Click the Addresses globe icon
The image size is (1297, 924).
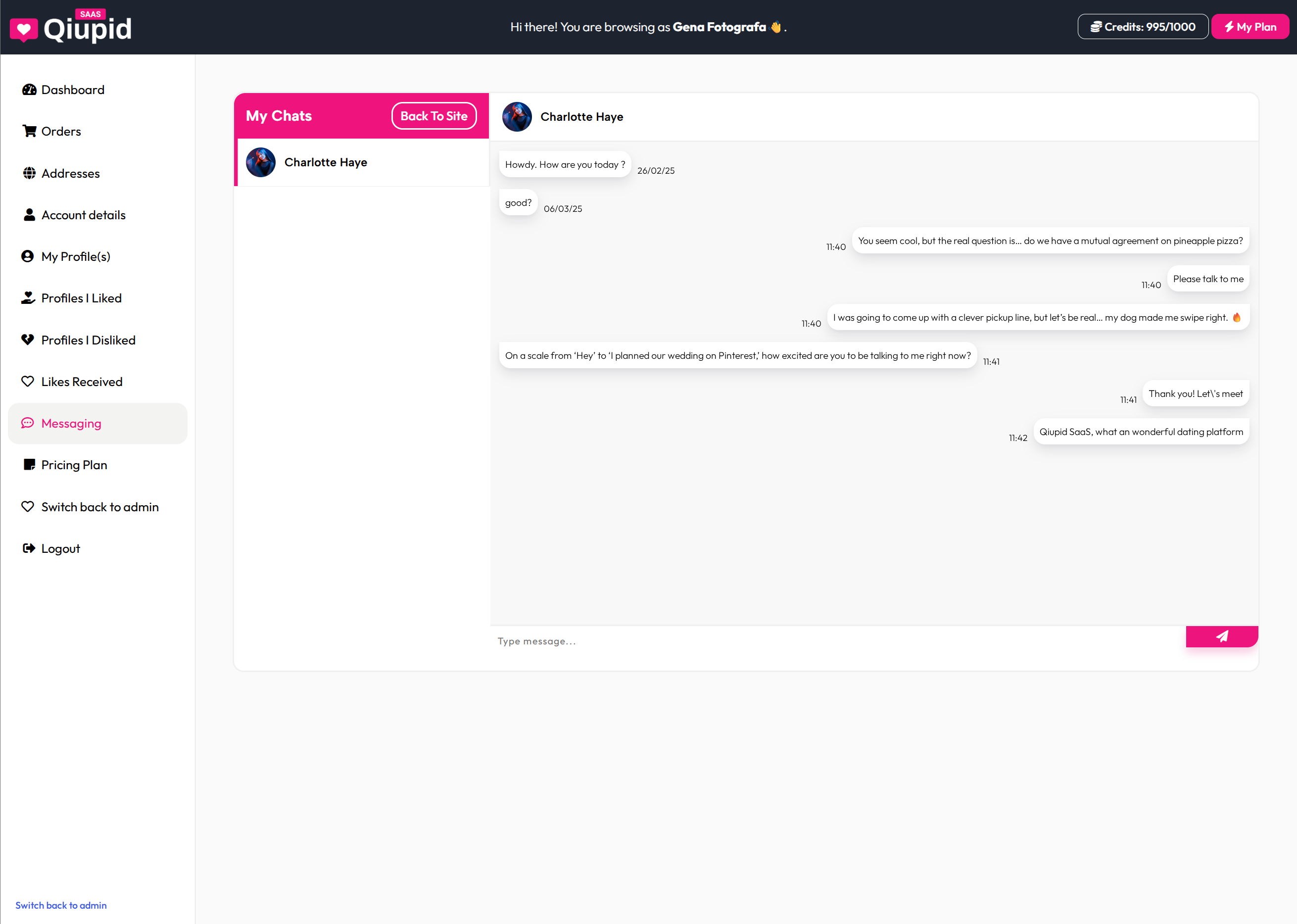coord(29,174)
